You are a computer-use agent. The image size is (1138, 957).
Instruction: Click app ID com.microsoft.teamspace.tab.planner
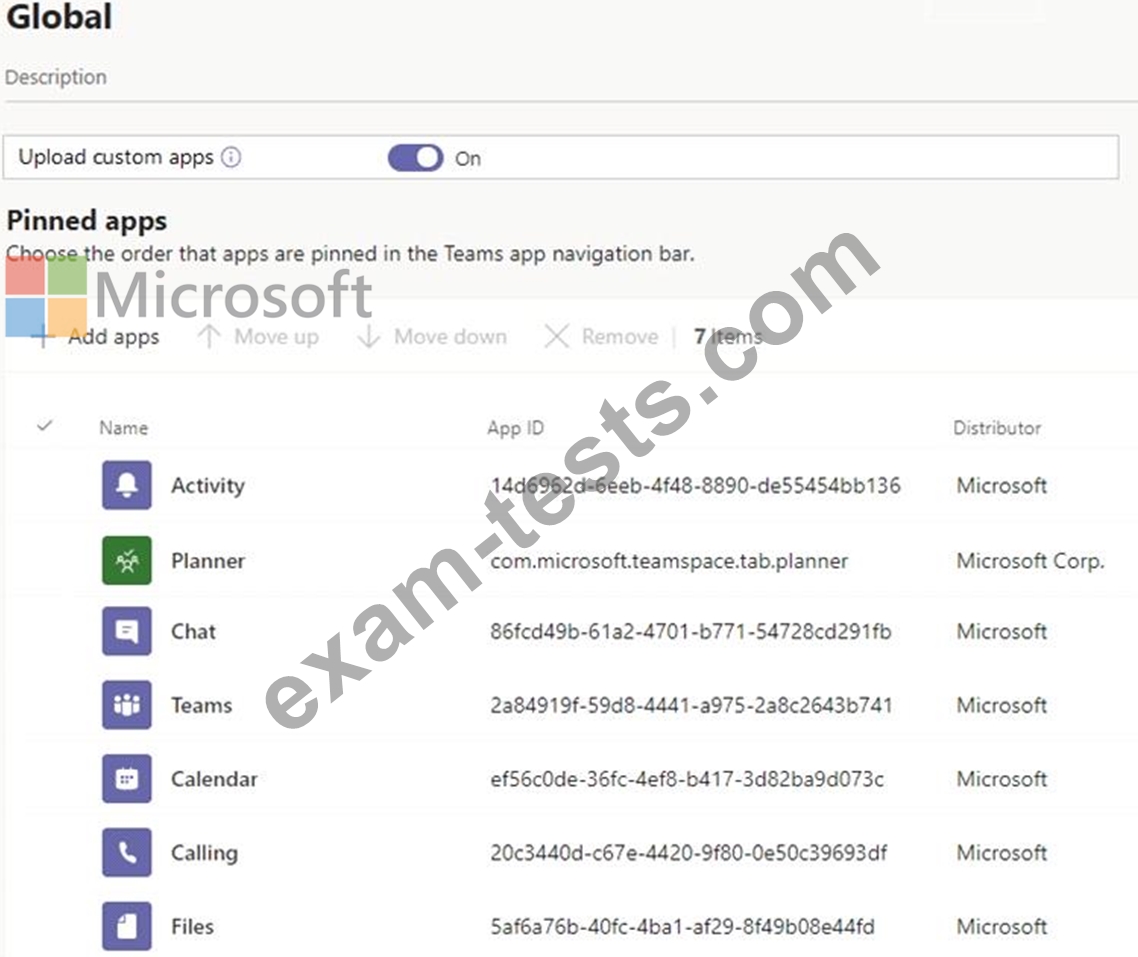coord(669,561)
